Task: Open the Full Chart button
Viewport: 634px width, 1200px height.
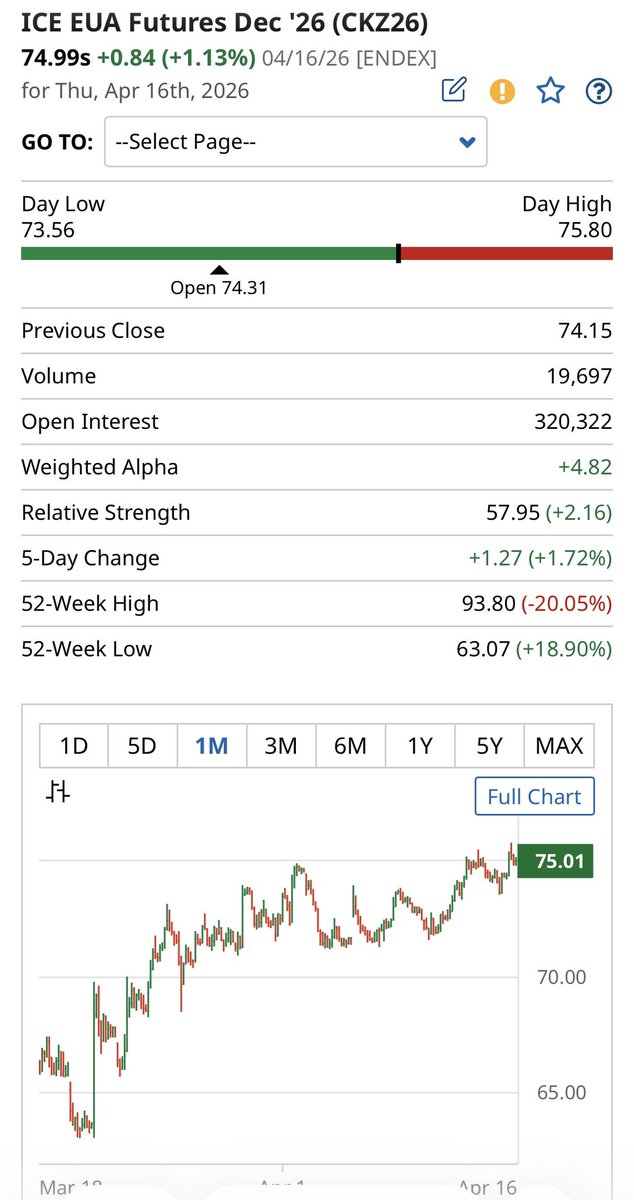Action: [534, 797]
